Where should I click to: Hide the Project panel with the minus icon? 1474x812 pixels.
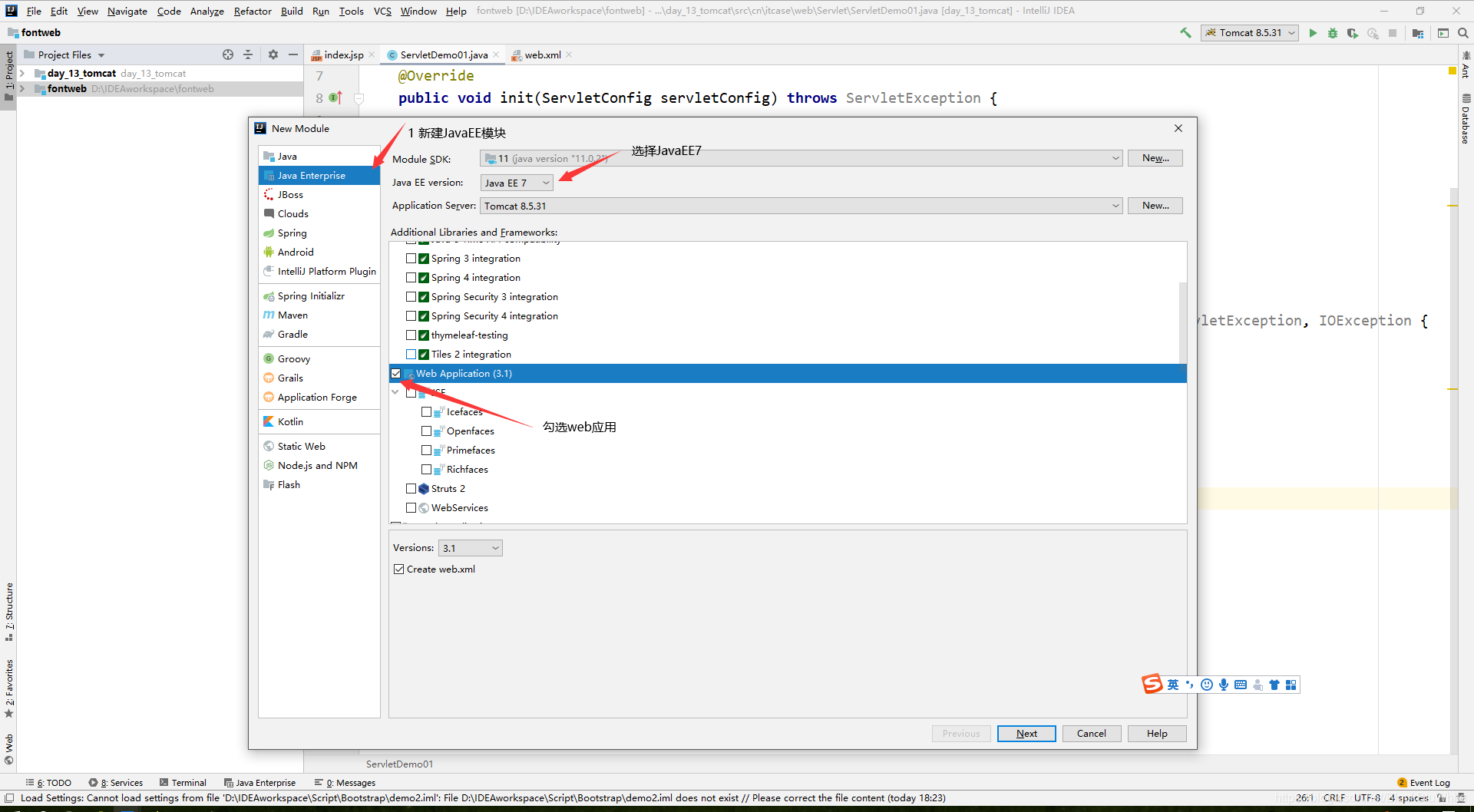point(292,54)
